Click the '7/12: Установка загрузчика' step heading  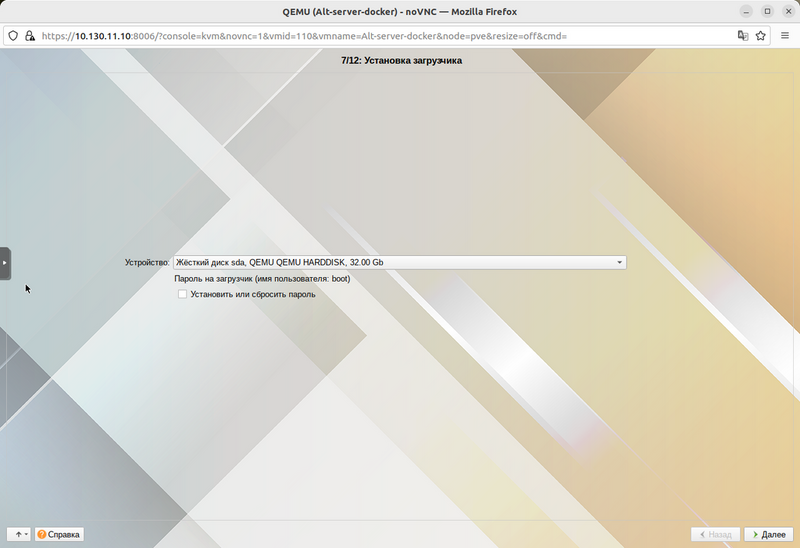(x=401, y=61)
